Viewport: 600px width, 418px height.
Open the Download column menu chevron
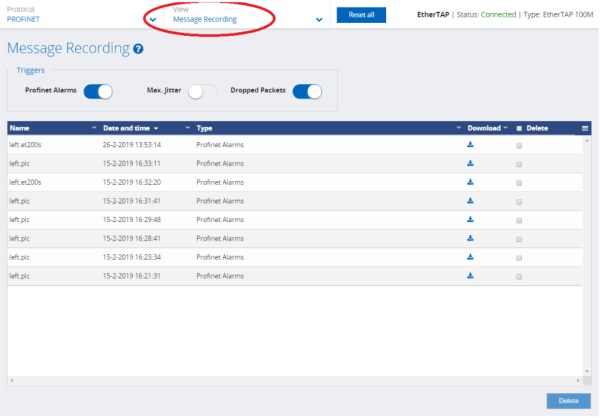(505, 127)
